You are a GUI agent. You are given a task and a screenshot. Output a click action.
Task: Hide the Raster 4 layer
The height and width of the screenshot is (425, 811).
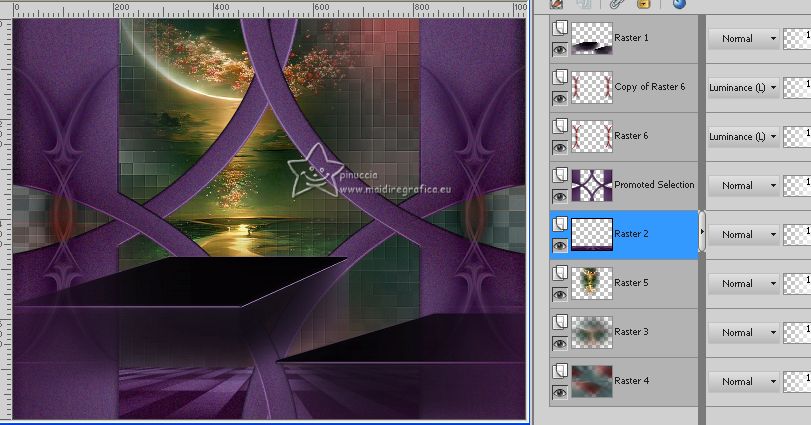tap(560, 393)
